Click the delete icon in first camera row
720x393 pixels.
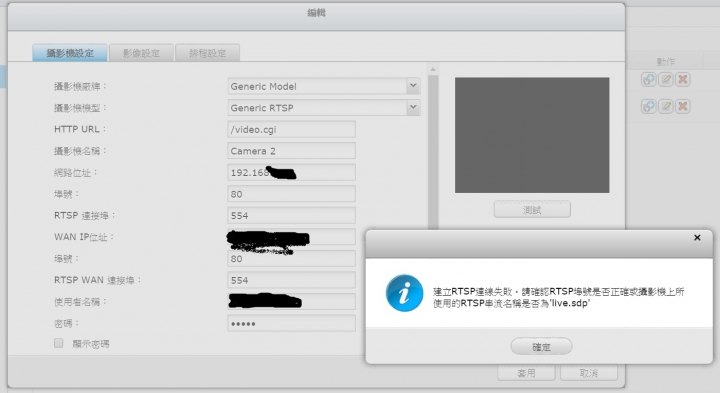683,79
